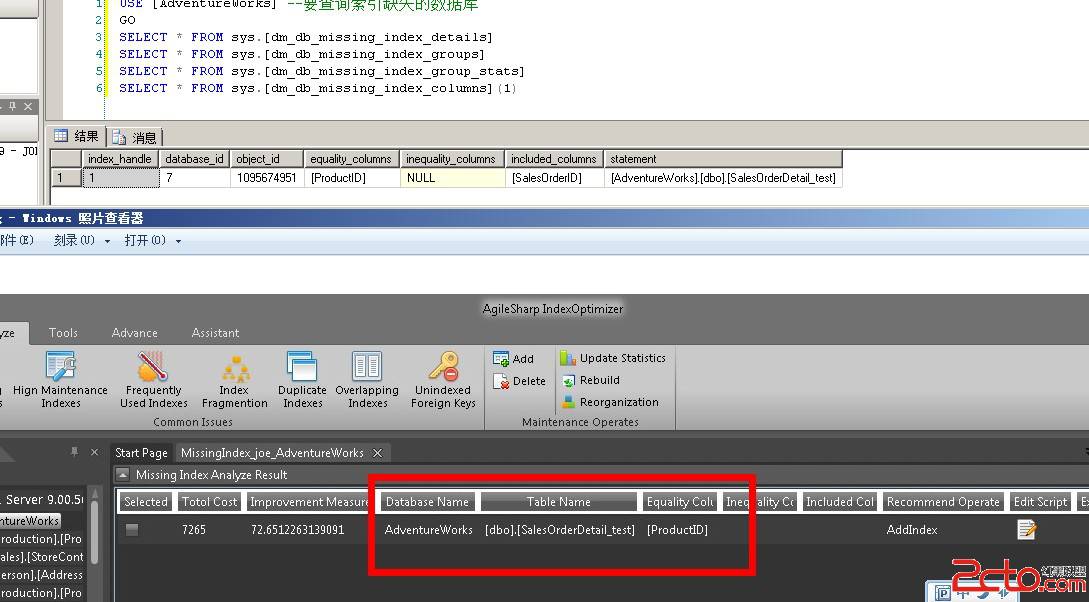Sort by the Table Name column header
This screenshot has height=602, width=1089.
[556, 501]
